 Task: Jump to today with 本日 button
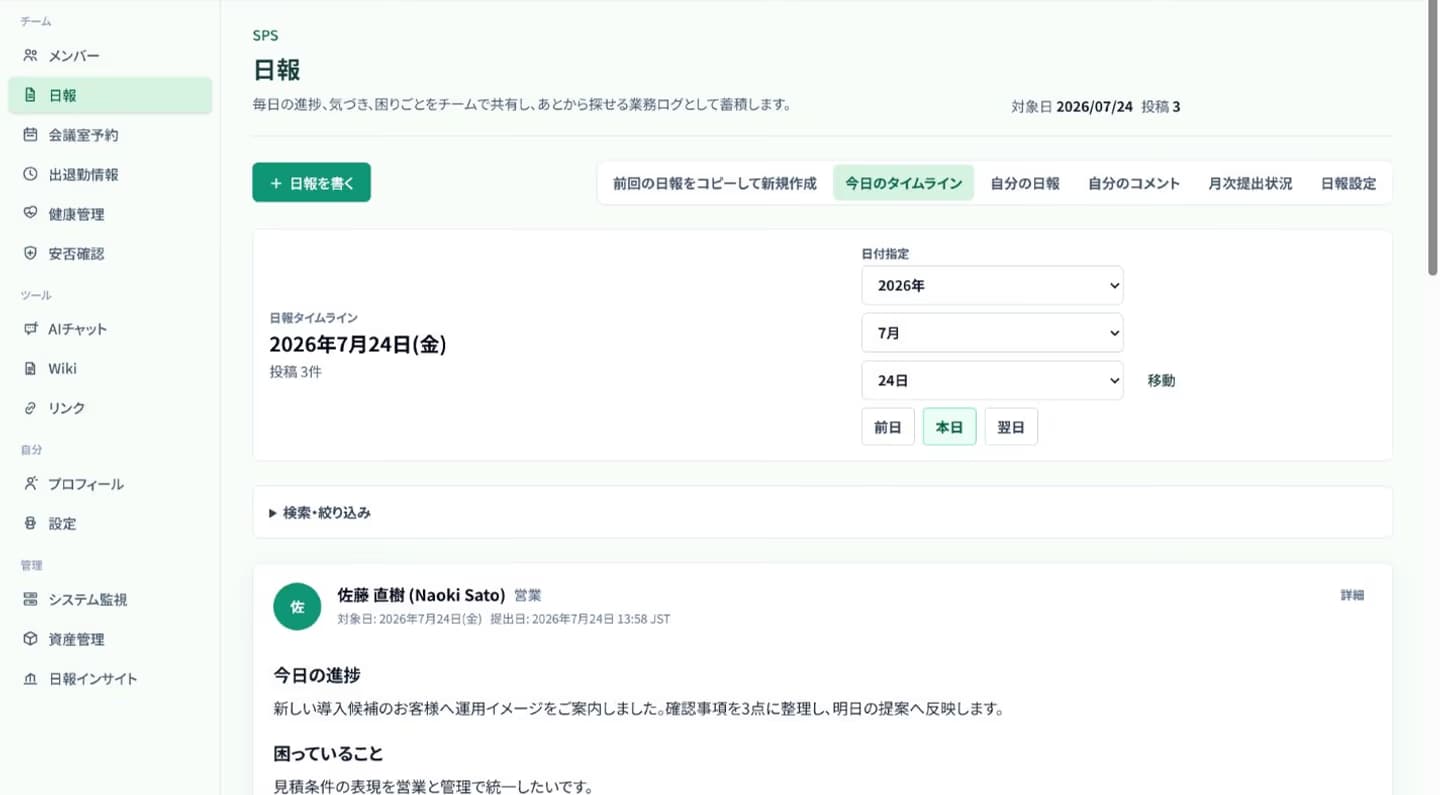949,427
